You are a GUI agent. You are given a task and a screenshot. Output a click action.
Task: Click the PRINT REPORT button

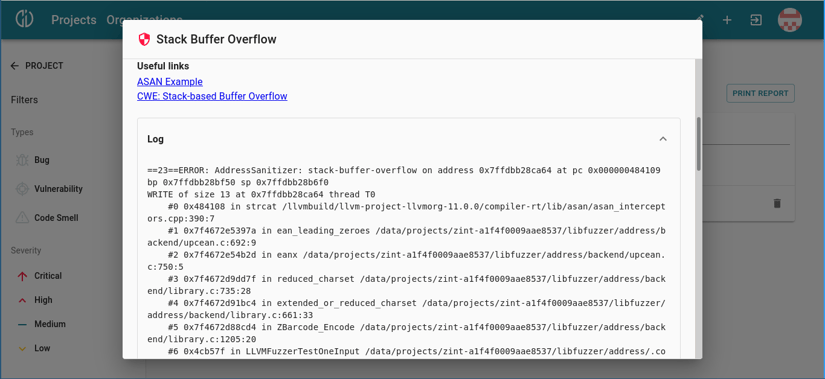760,93
